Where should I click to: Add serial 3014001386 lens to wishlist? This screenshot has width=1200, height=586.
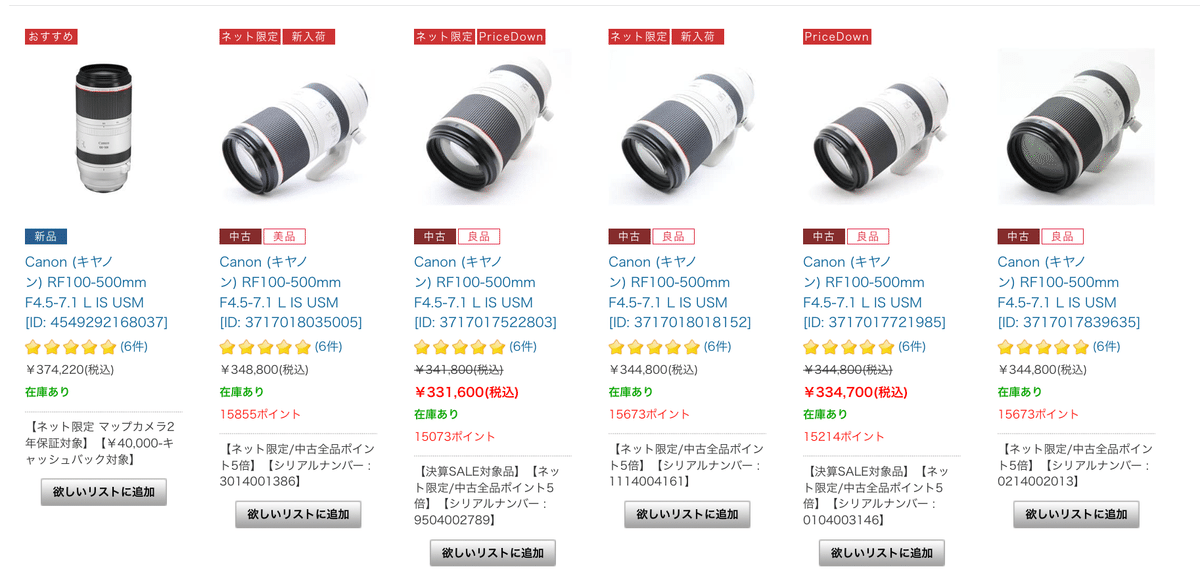298,514
